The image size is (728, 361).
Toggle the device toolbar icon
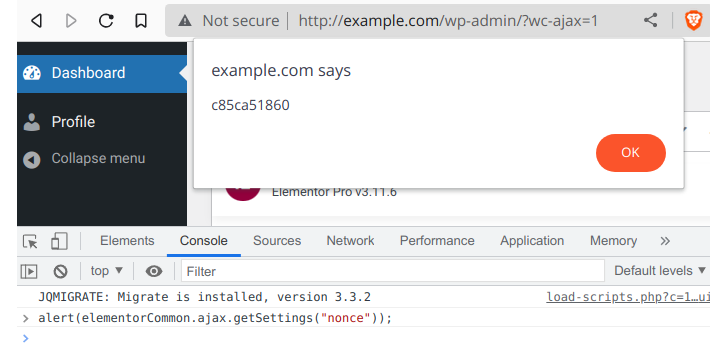[59, 241]
